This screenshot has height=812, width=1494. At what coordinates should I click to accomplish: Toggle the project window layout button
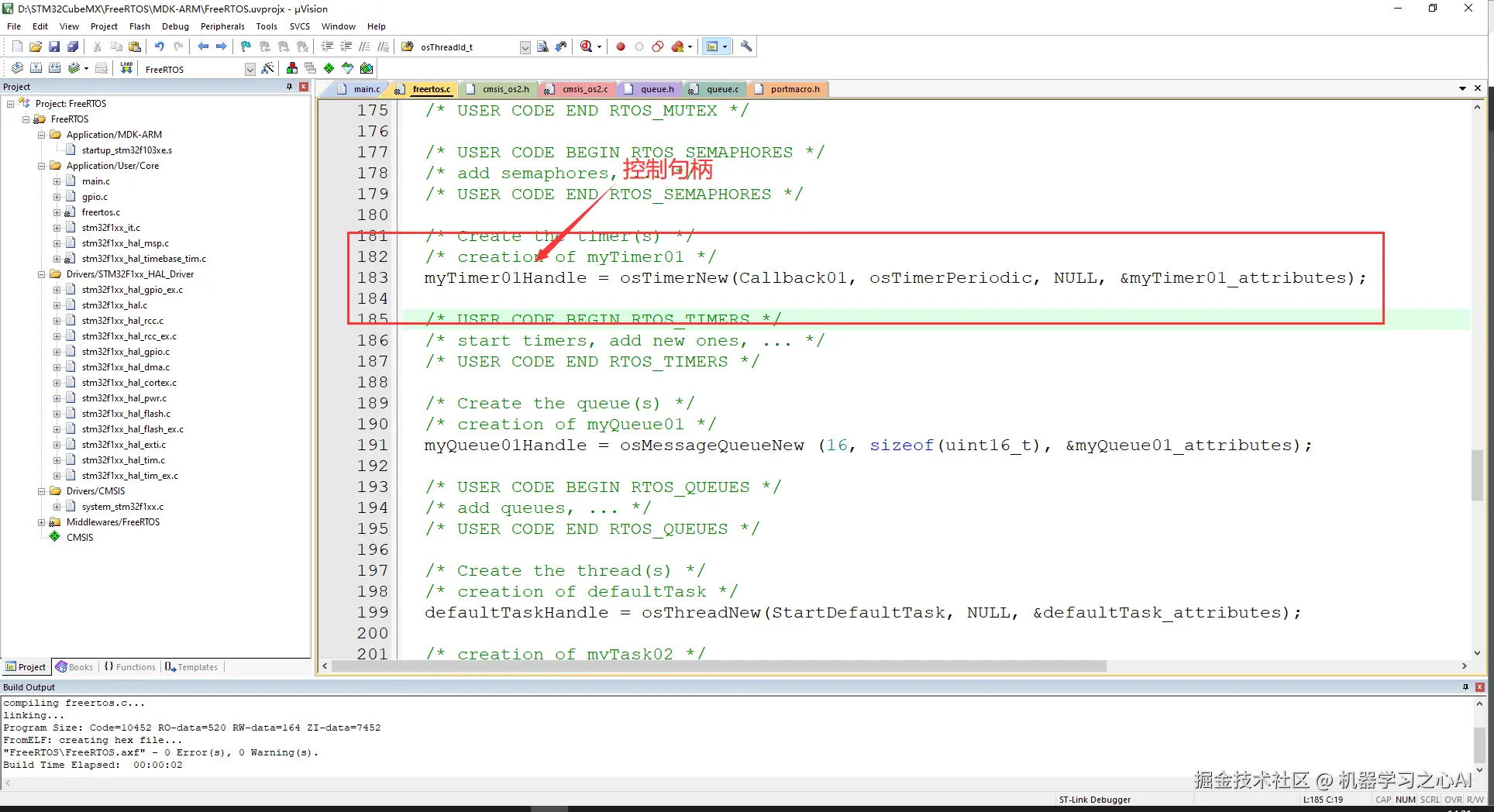click(712, 46)
